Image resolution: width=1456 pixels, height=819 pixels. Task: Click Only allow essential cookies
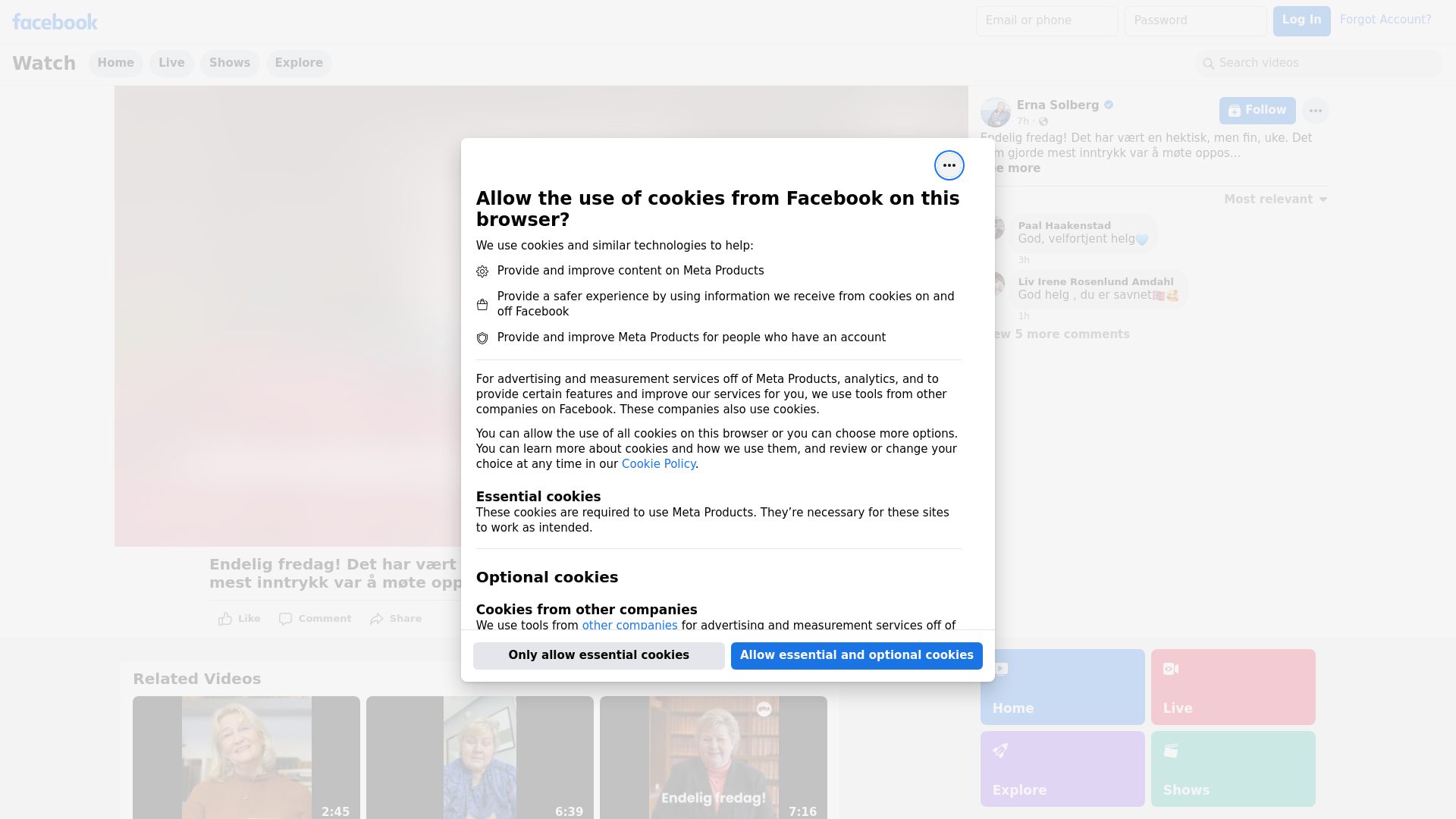[x=599, y=656]
